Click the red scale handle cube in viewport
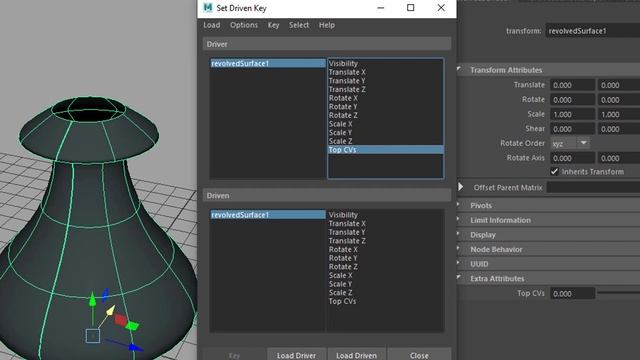This screenshot has width=640, height=360. coord(120,320)
